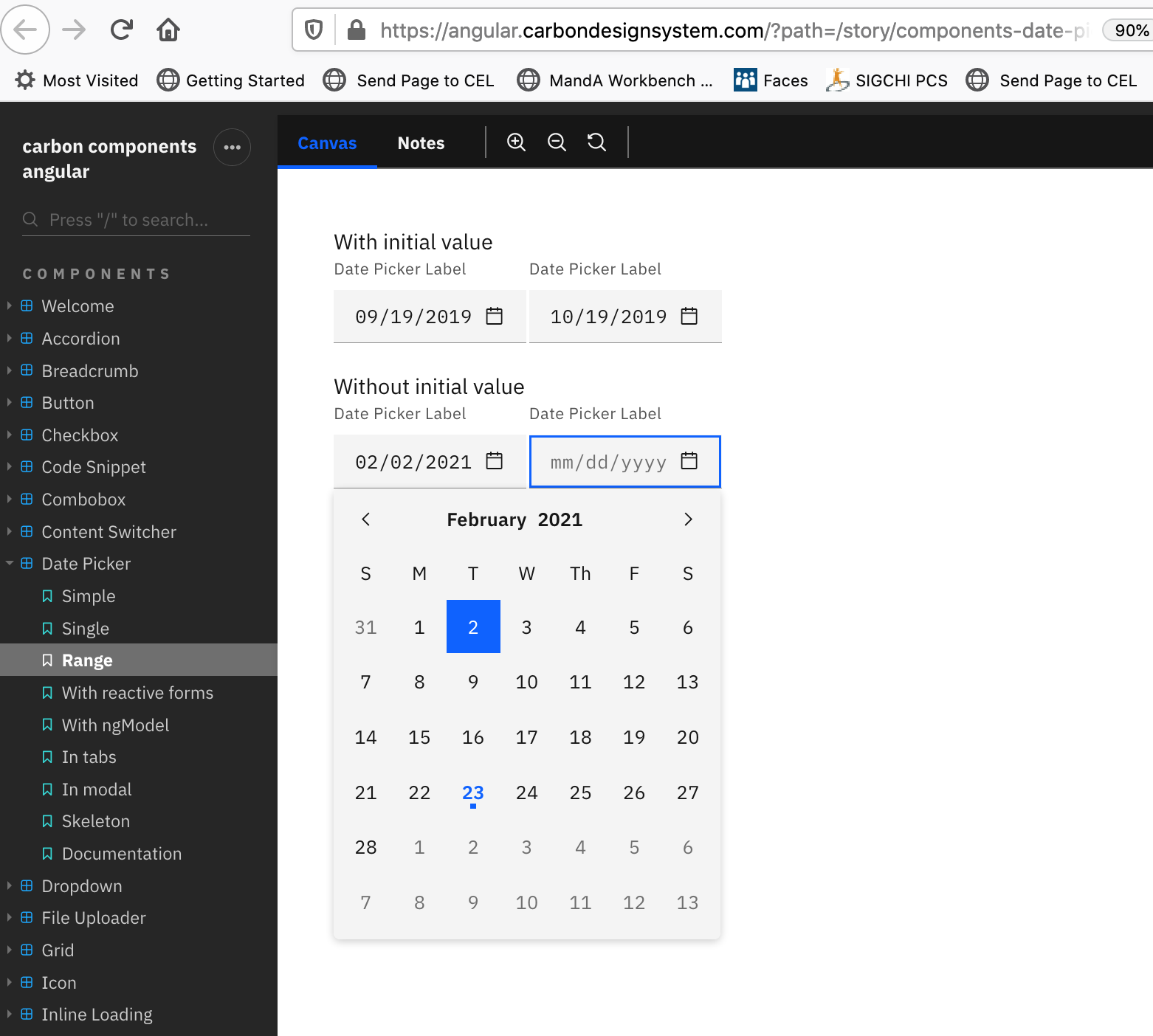Image resolution: width=1153 pixels, height=1036 pixels.
Task: Open the kebab menu beside carbon components angular
Action: pyautogui.click(x=232, y=147)
